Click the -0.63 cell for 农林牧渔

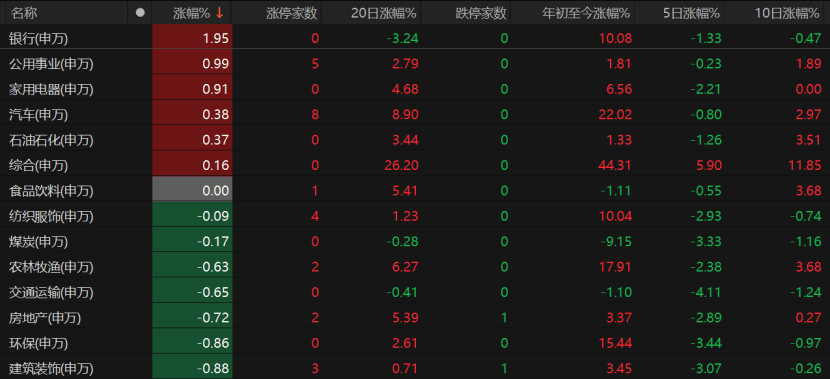[192, 266]
